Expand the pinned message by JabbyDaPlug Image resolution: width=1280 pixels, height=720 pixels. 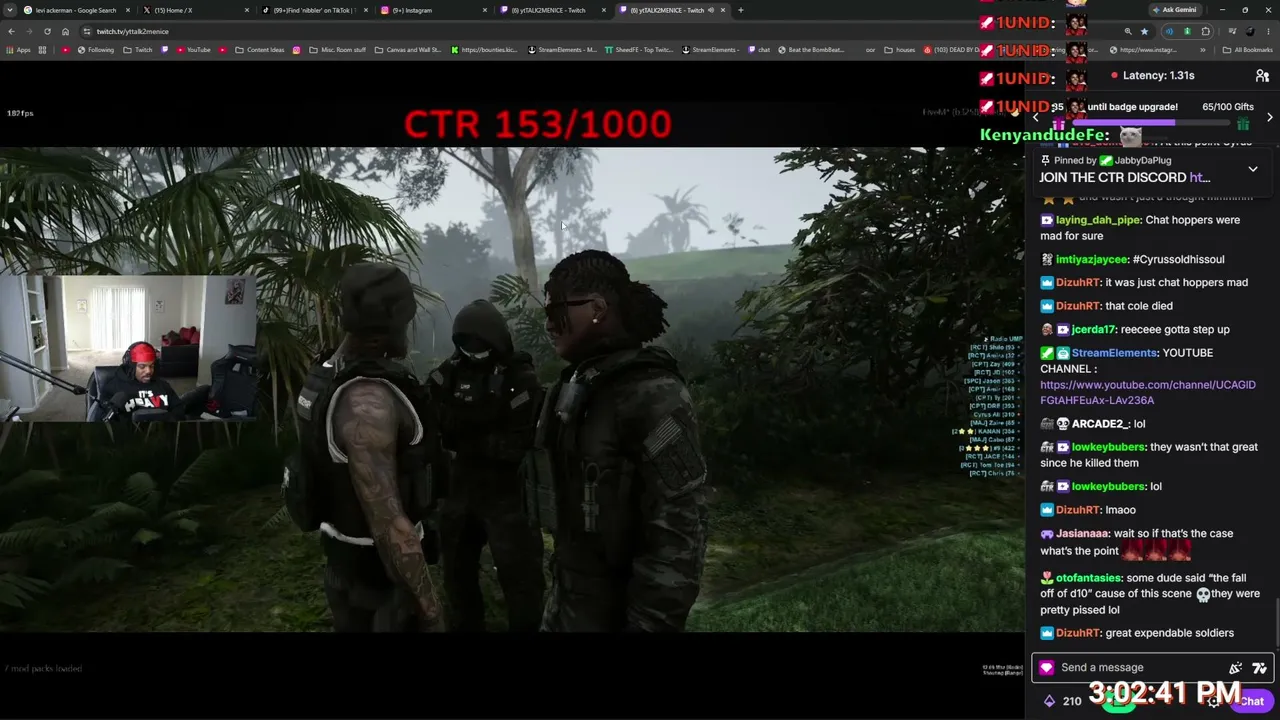[x=1252, y=170]
